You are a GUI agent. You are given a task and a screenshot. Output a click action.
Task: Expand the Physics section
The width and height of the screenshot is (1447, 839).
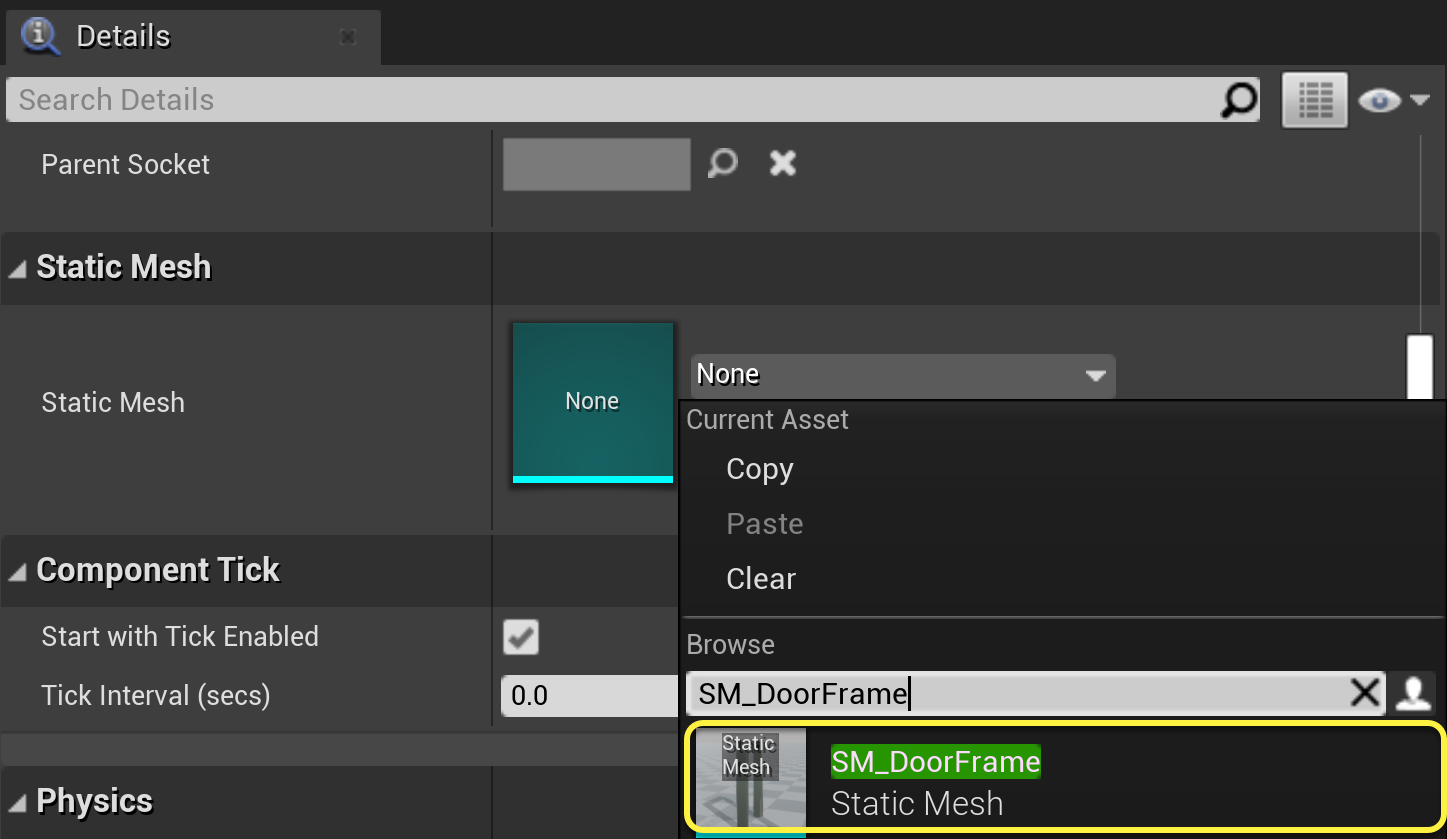(x=18, y=802)
